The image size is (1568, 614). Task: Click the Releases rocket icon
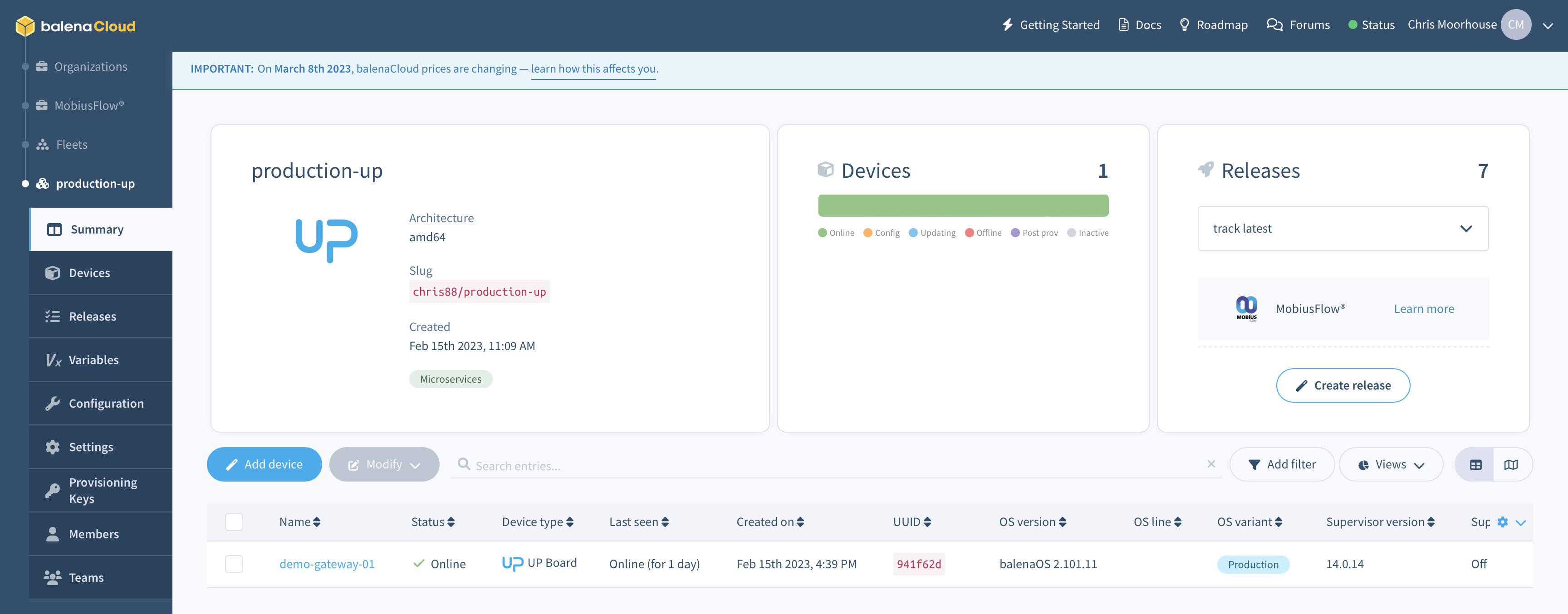pyautogui.click(x=1206, y=170)
